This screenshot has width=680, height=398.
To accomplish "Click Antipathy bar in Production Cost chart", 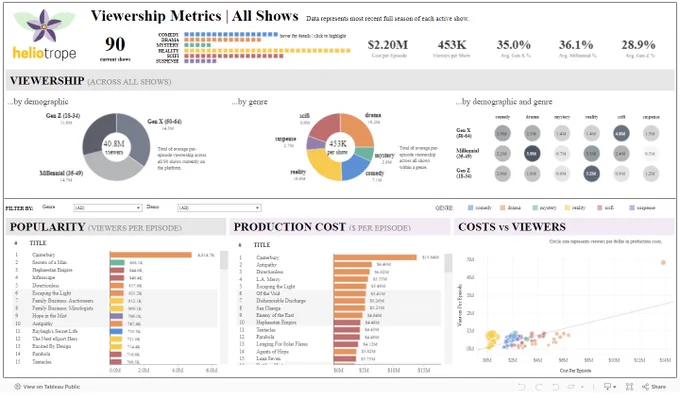I will click(353, 264).
